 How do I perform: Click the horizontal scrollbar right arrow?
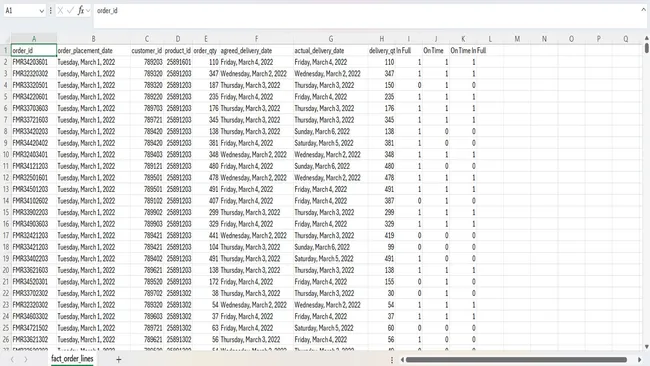(x=640, y=360)
